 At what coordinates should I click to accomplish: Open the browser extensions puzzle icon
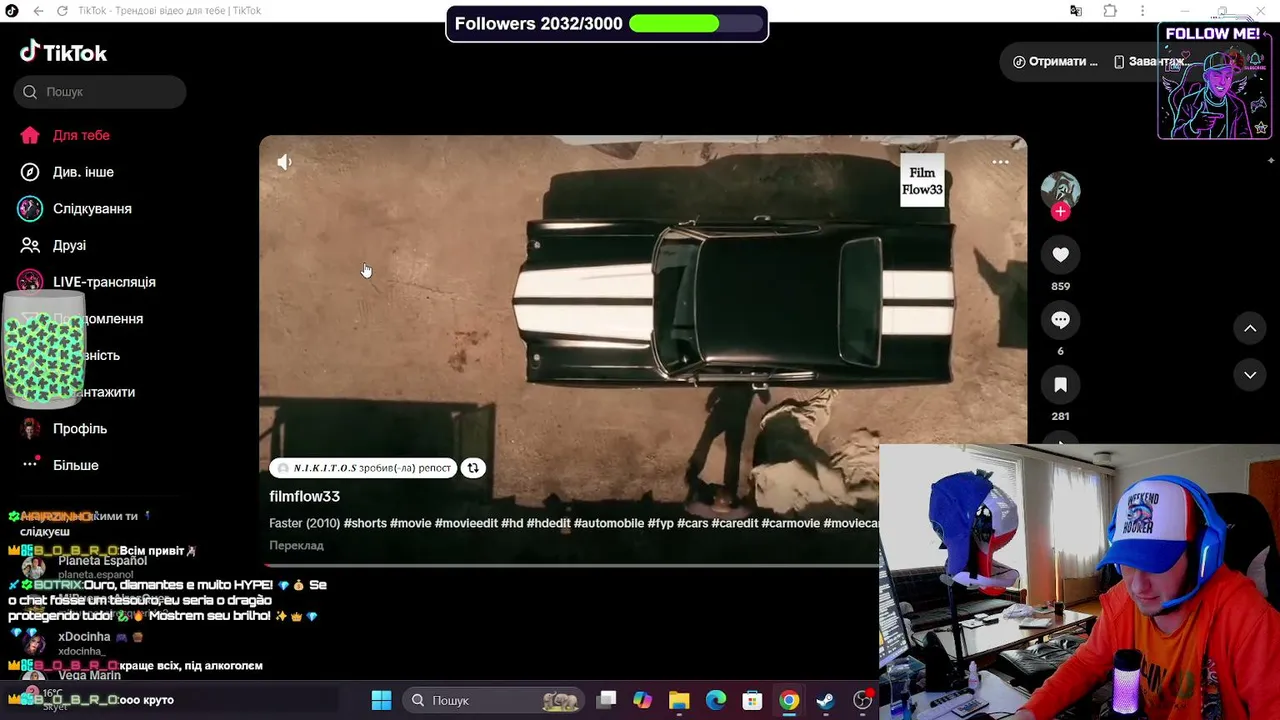[x=1110, y=11]
